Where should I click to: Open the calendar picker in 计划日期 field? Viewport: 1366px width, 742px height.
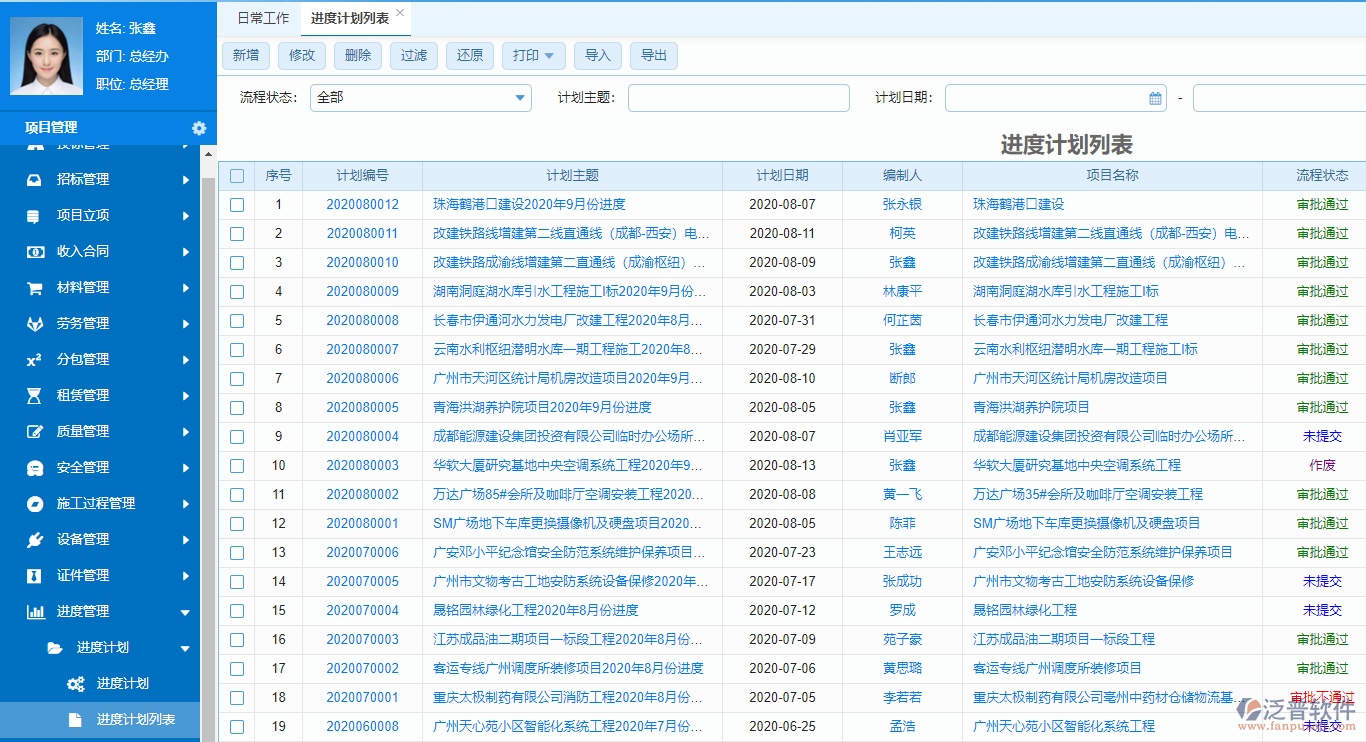tap(1154, 97)
